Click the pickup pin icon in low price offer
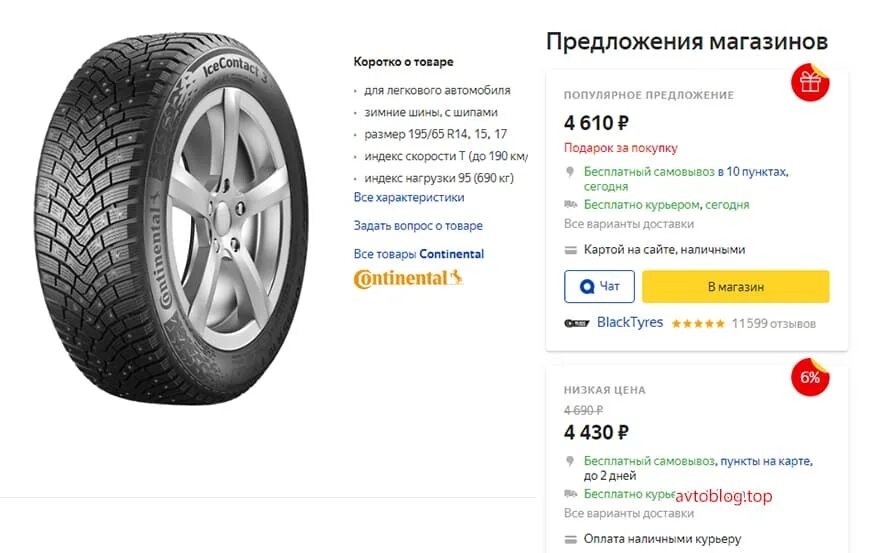 [x=570, y=461]
